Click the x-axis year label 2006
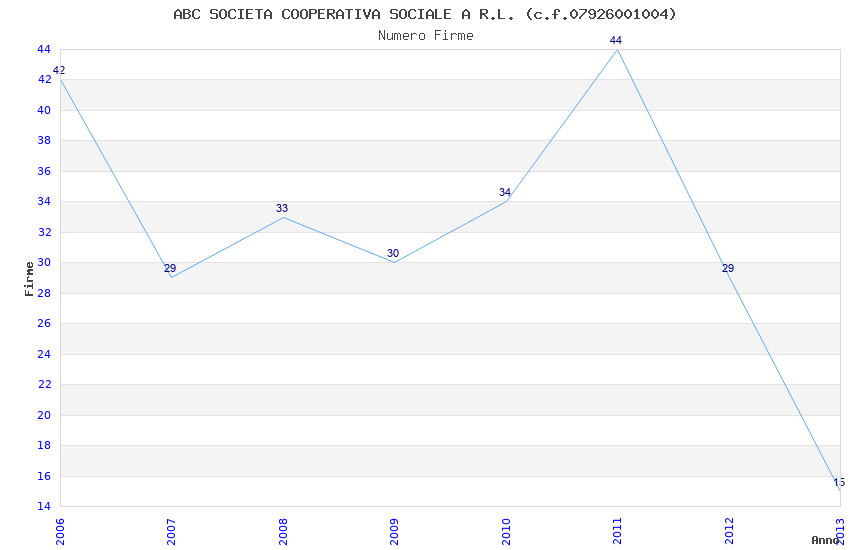 pyautogui.click(x=60, y=531)
